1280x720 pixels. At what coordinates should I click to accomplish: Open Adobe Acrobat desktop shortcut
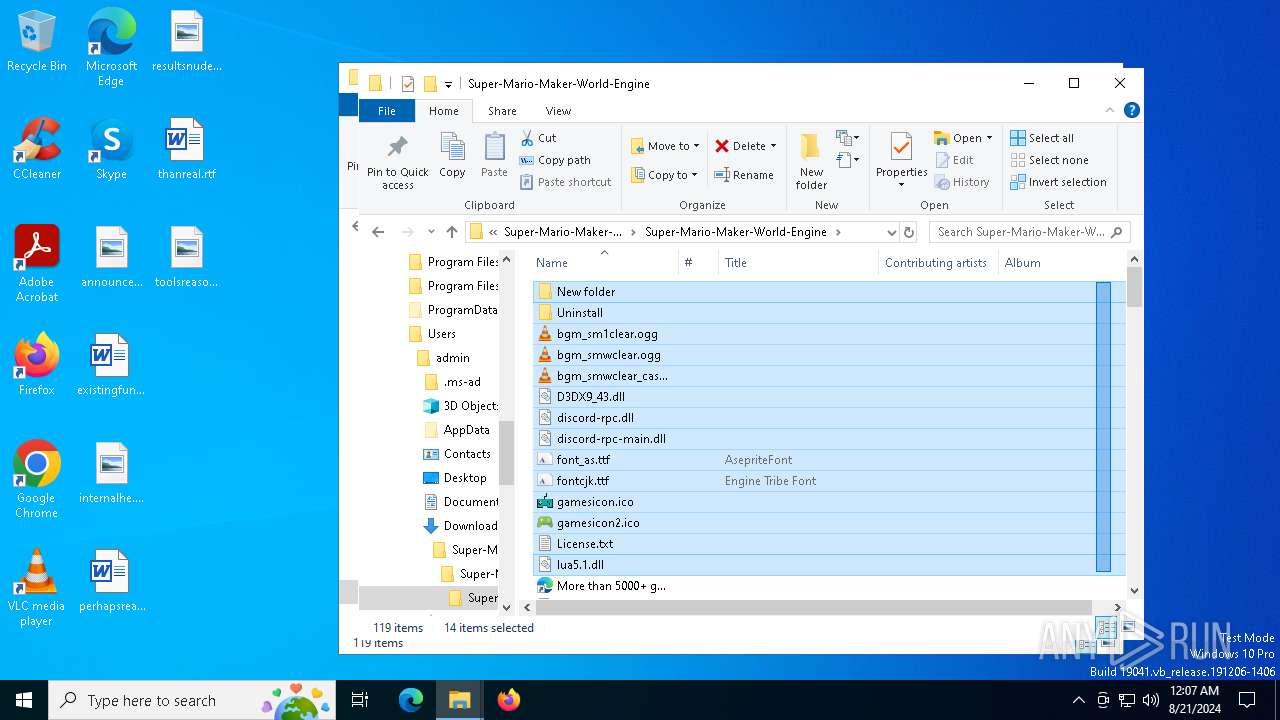click(x=37, y=264)
